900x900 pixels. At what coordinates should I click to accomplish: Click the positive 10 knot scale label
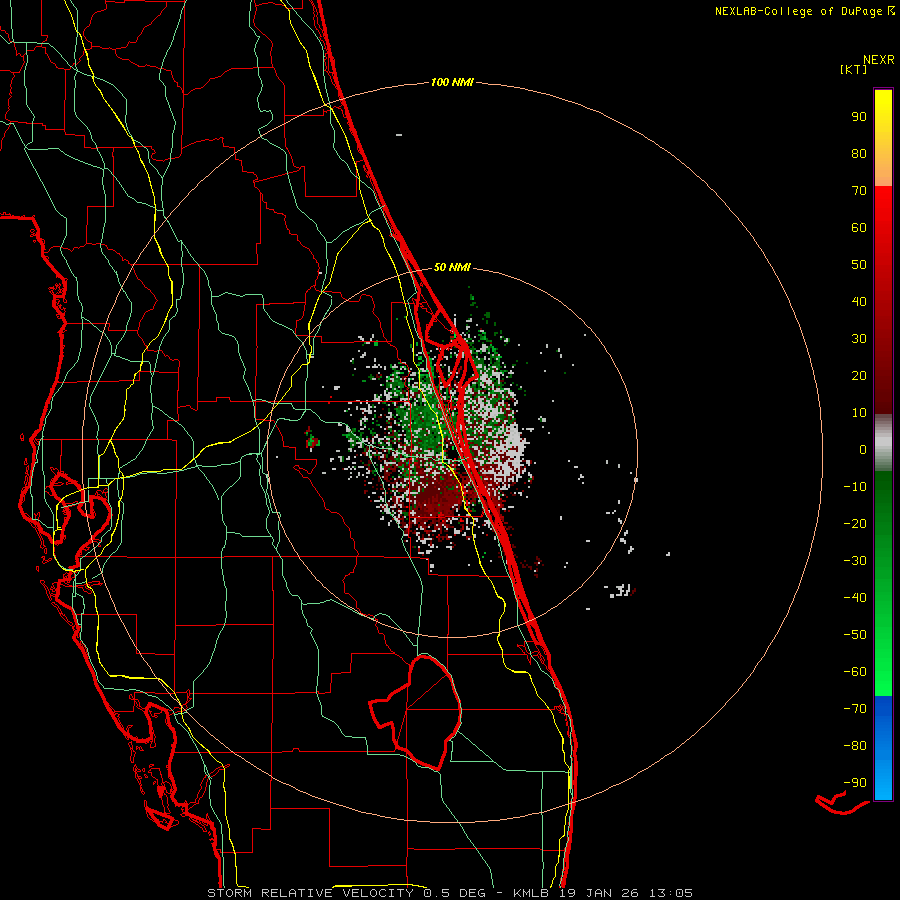pos(859,413)
